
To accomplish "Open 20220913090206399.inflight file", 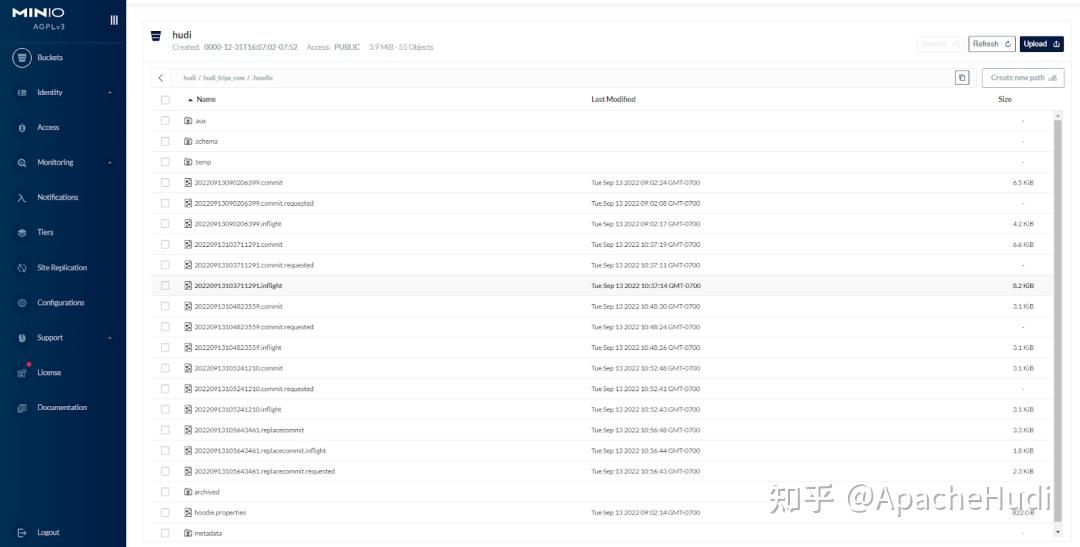I will pyautogui.click(x=238, y=224).
